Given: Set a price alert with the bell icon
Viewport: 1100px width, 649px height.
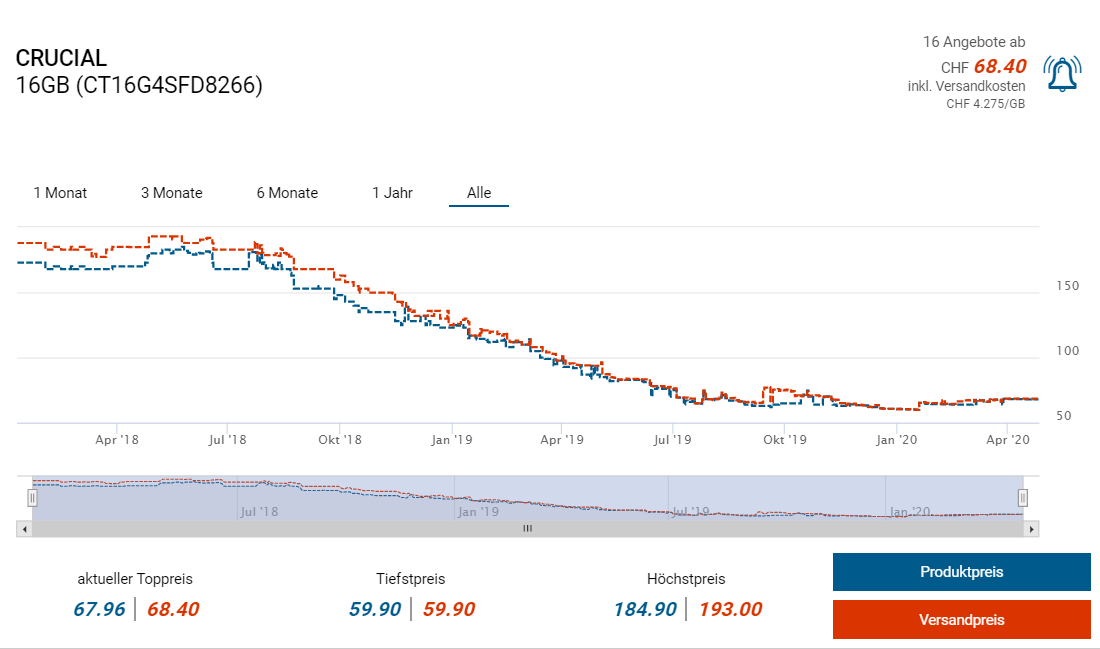Looking at the screenshot, I should [1062, 74].
